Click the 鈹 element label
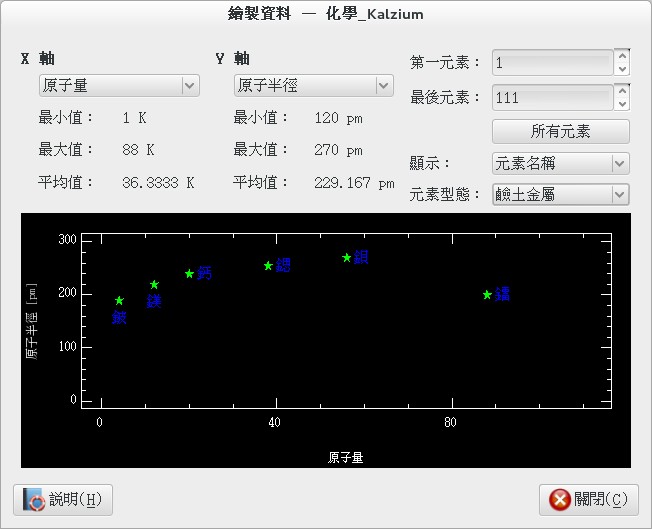Screen dimensions: 652x529 point(119,317)
